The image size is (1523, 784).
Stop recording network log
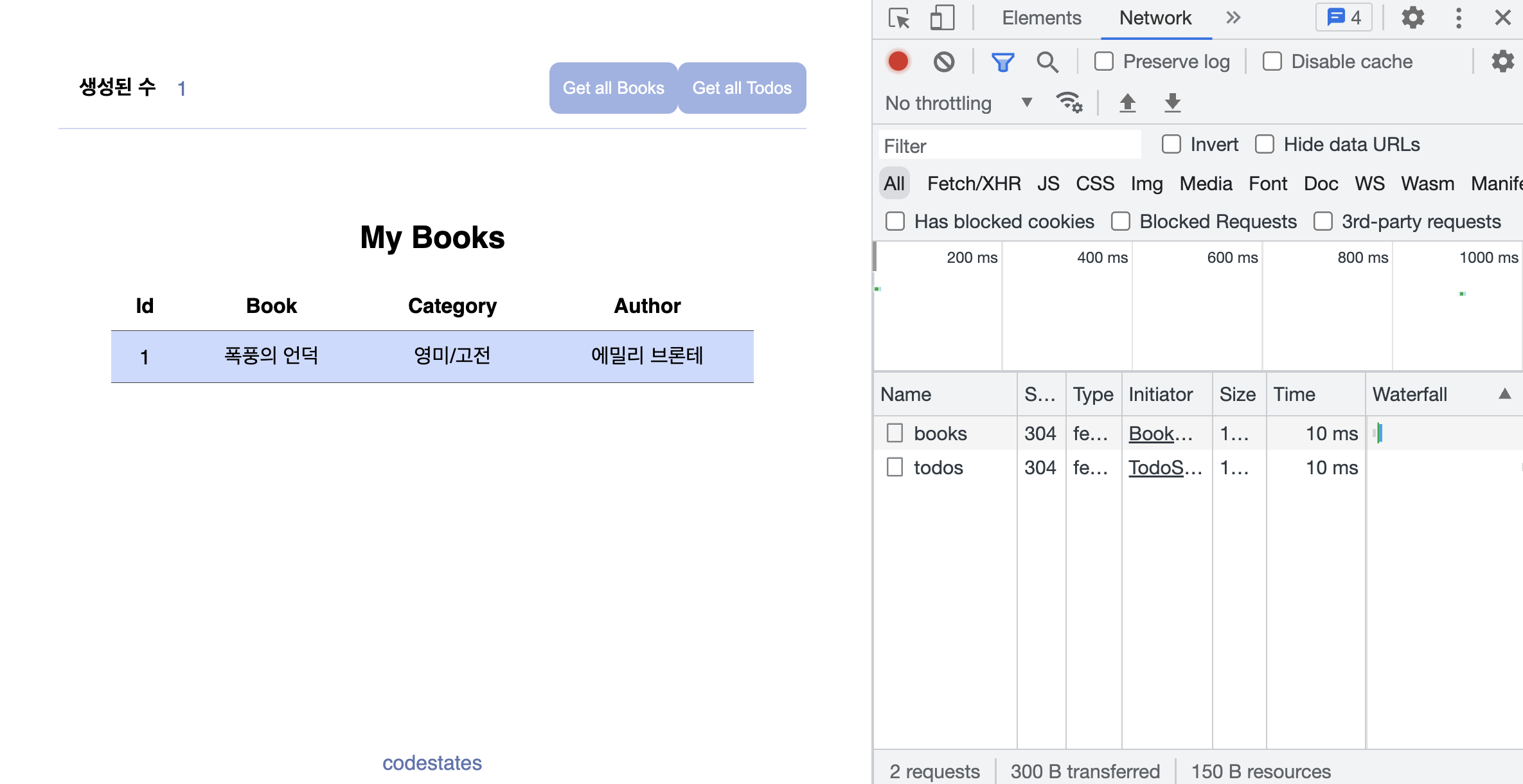[x=898, y=62]
